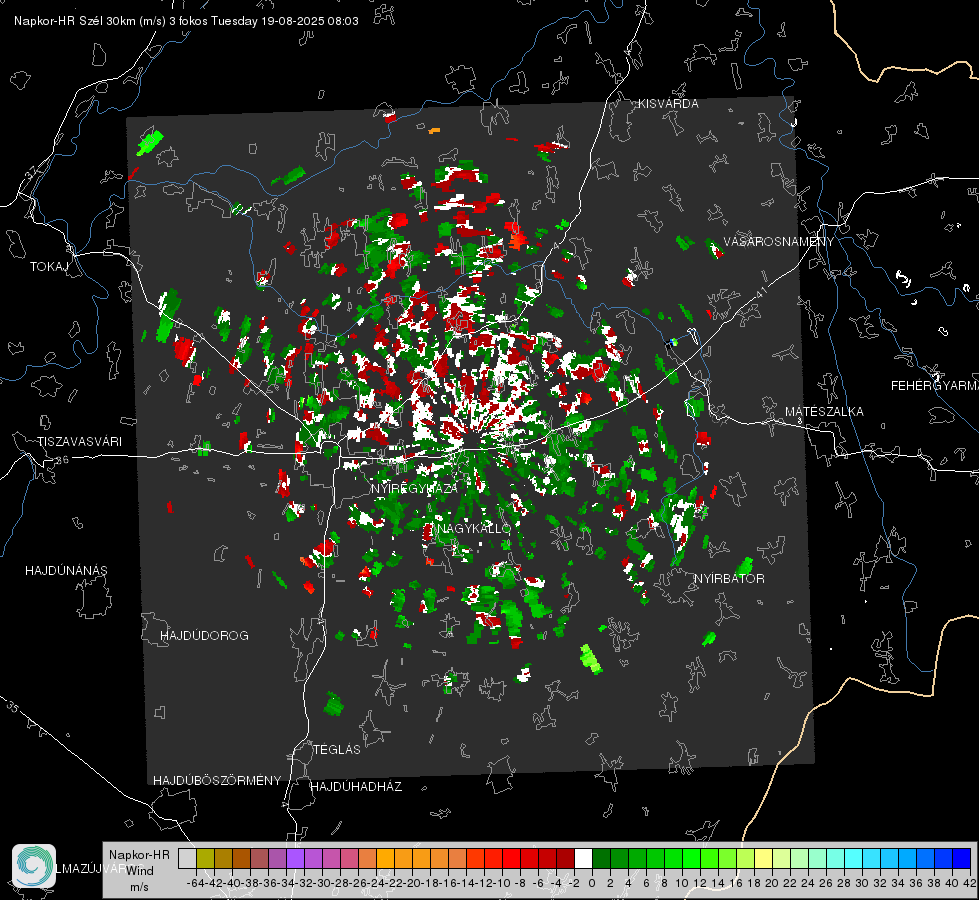Screen dimensions: 979x900
Task: Select the pale yellow legend swatch above 18
Action: click(x=763, y=859)
